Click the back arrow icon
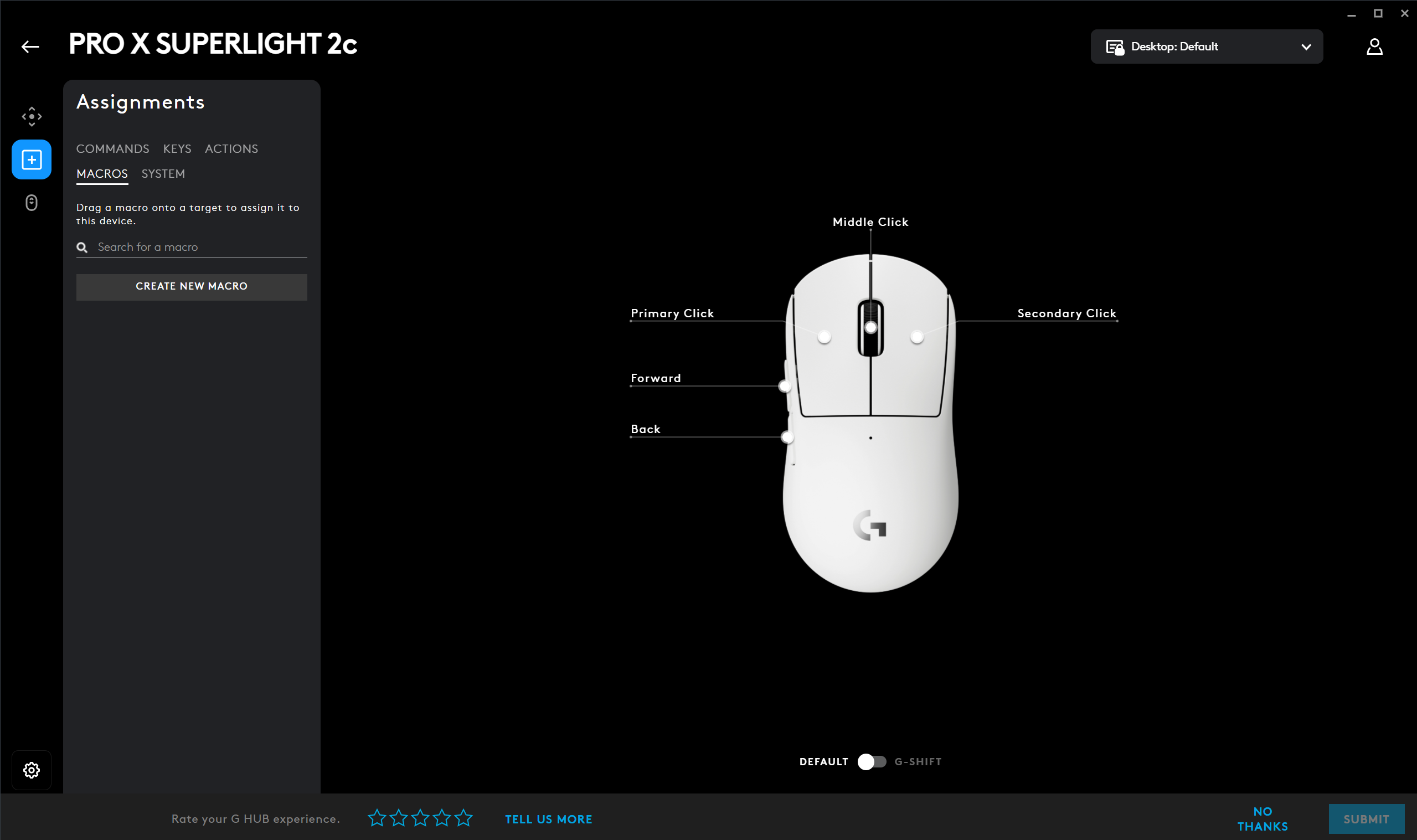This screenshot has height=840, width=1417. [30, 47]
